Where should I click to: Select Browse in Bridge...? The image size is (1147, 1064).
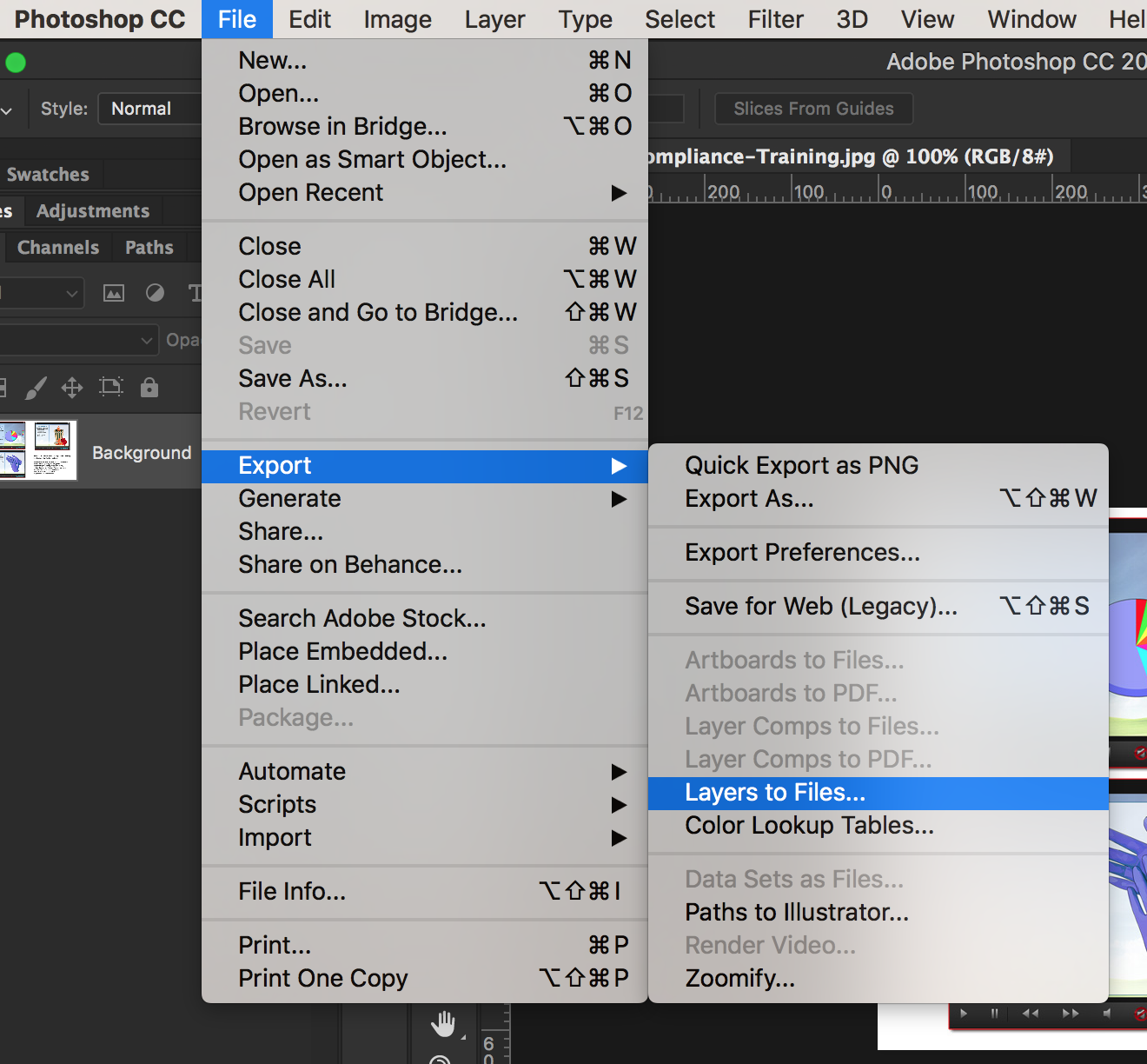coord(425,127)
